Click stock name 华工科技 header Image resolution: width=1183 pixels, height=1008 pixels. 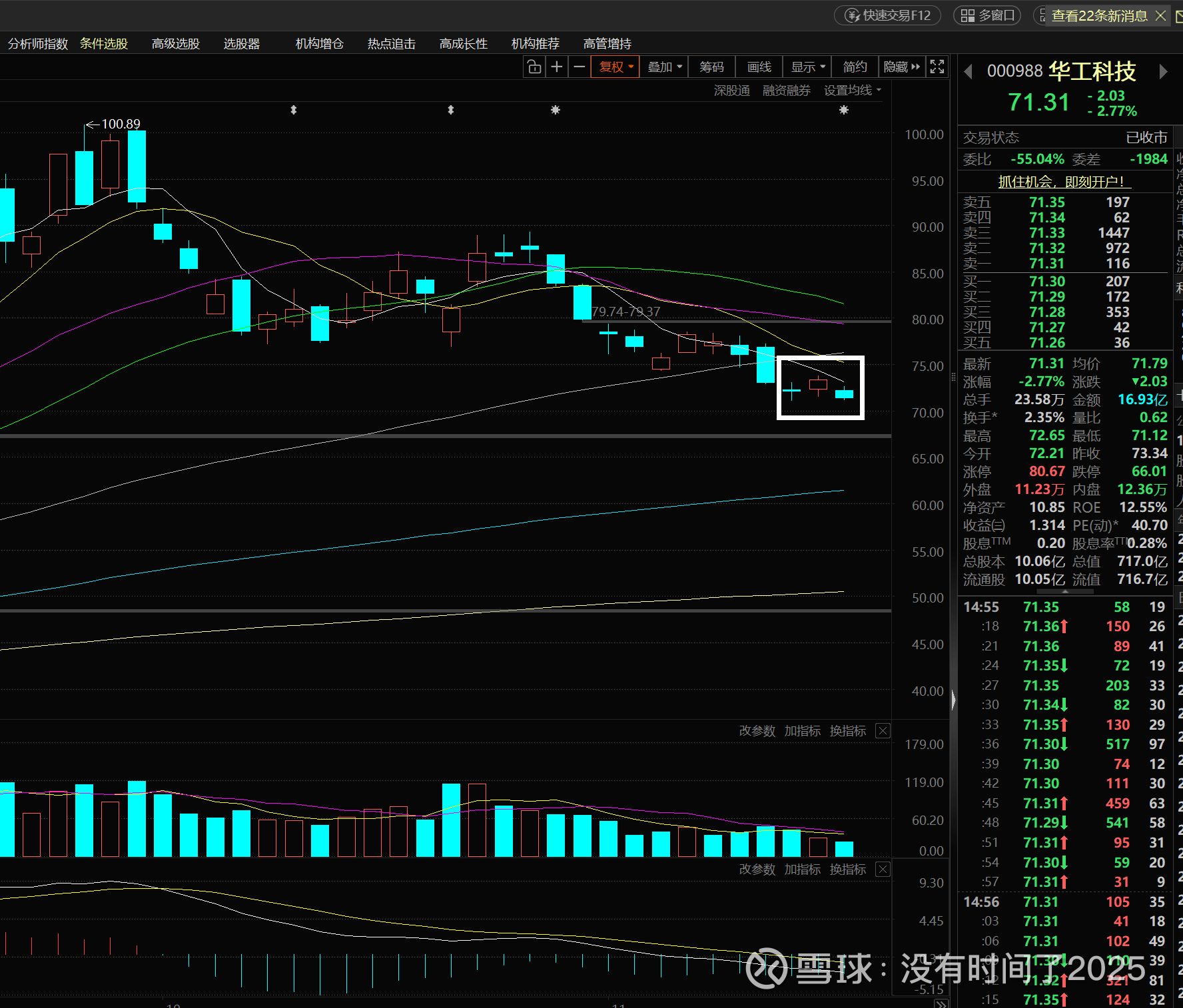pyautogui.click(x=1092, y=71)
